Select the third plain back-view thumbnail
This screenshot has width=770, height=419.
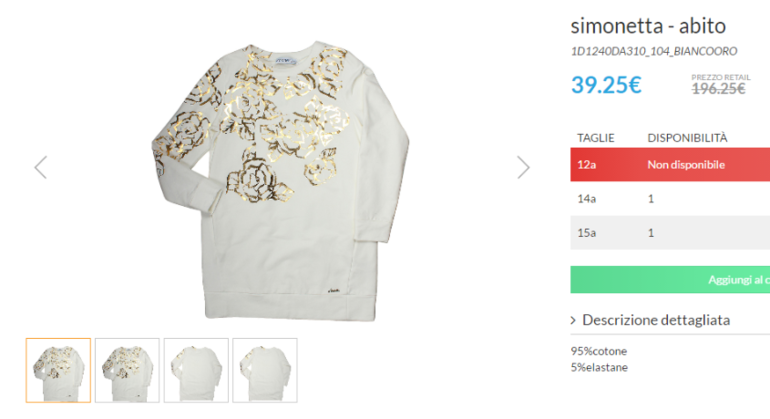(x=196, y=370)
